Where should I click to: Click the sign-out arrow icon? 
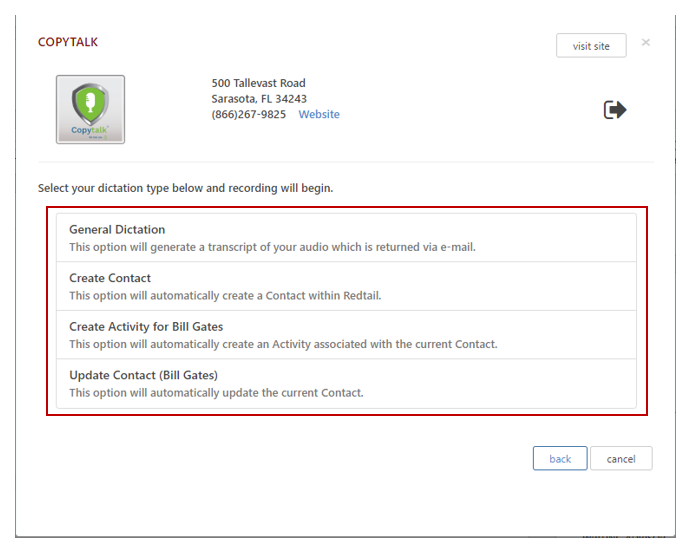point(615,110)
